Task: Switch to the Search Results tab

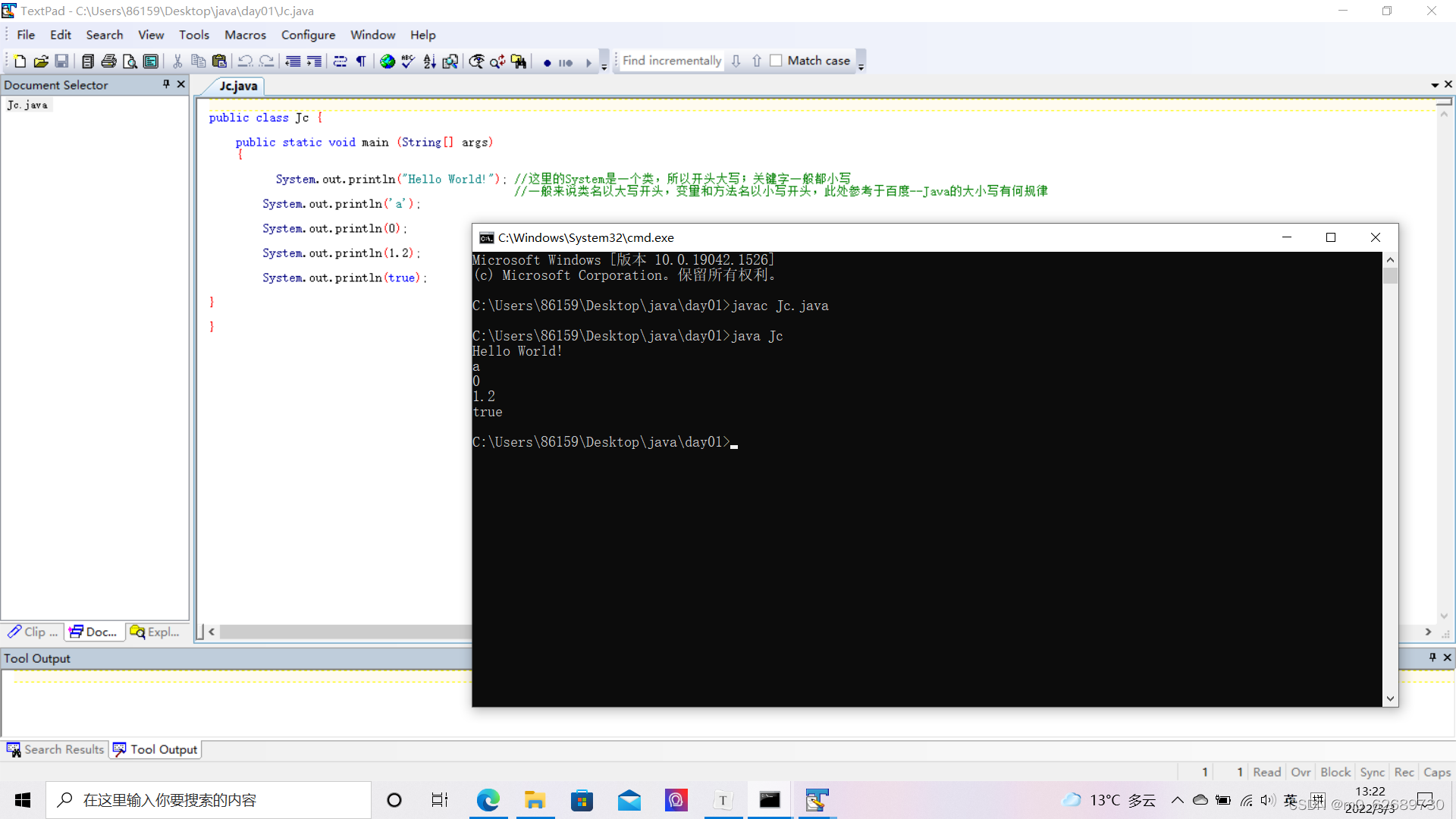Action: tap(55, 750)
